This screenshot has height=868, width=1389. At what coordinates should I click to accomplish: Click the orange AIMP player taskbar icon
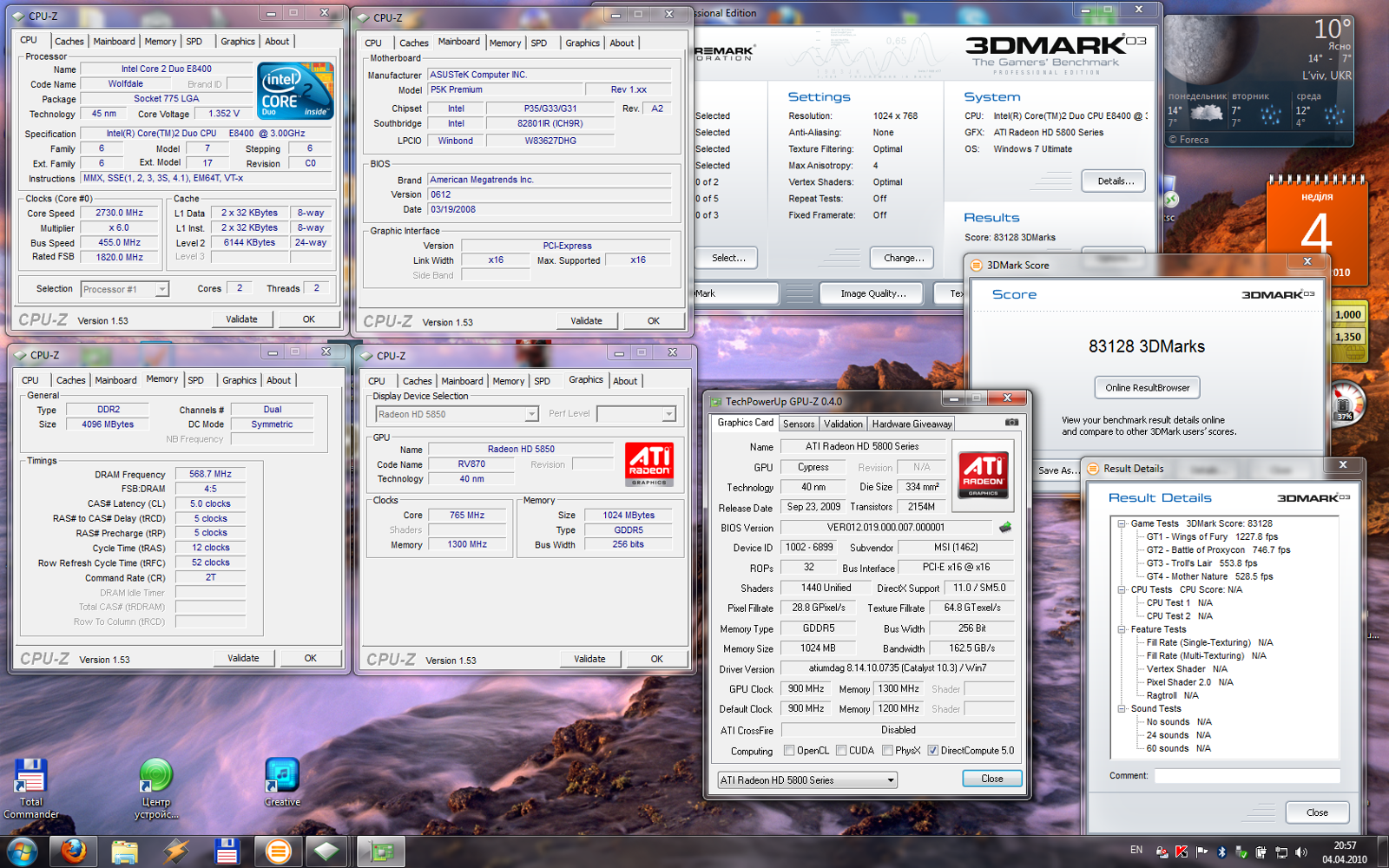[x=278, y=852]
